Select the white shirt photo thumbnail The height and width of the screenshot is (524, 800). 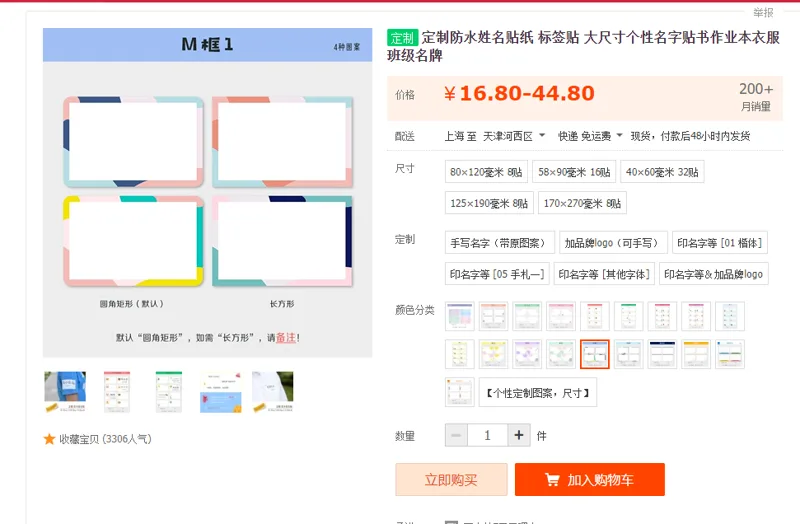pos(273,392)
